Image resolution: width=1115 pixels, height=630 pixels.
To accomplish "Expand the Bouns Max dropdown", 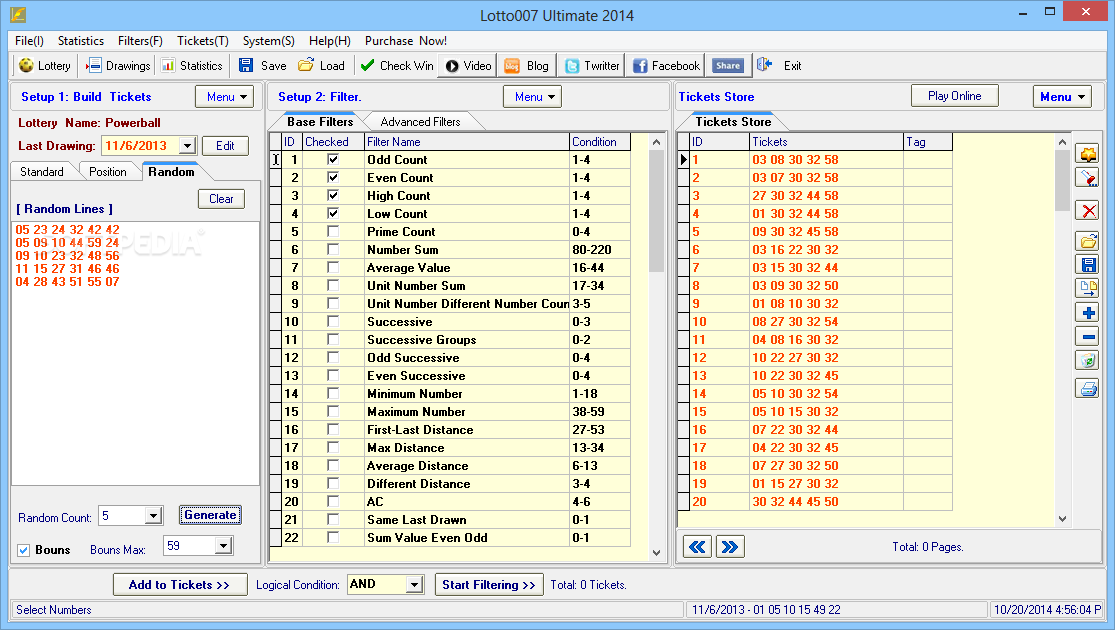I will (x=223, y=546).
